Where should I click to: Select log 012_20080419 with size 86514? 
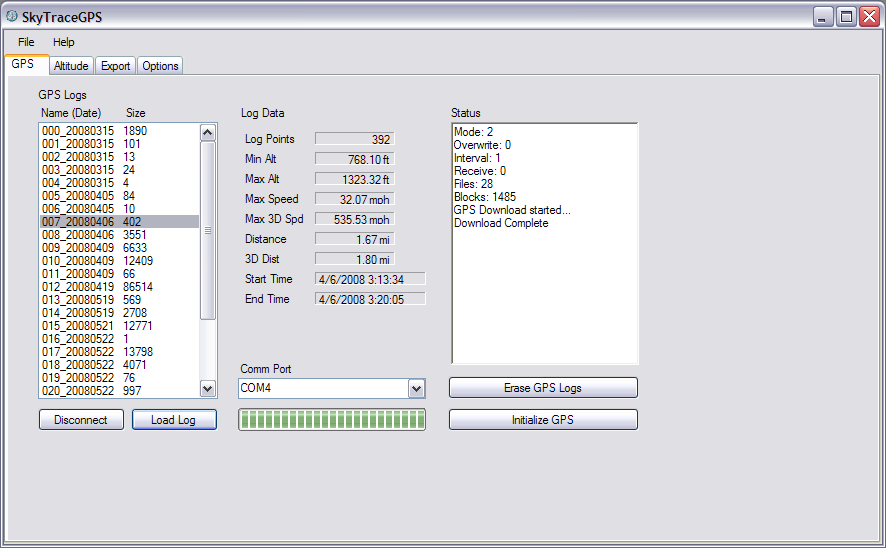point(119,286)
